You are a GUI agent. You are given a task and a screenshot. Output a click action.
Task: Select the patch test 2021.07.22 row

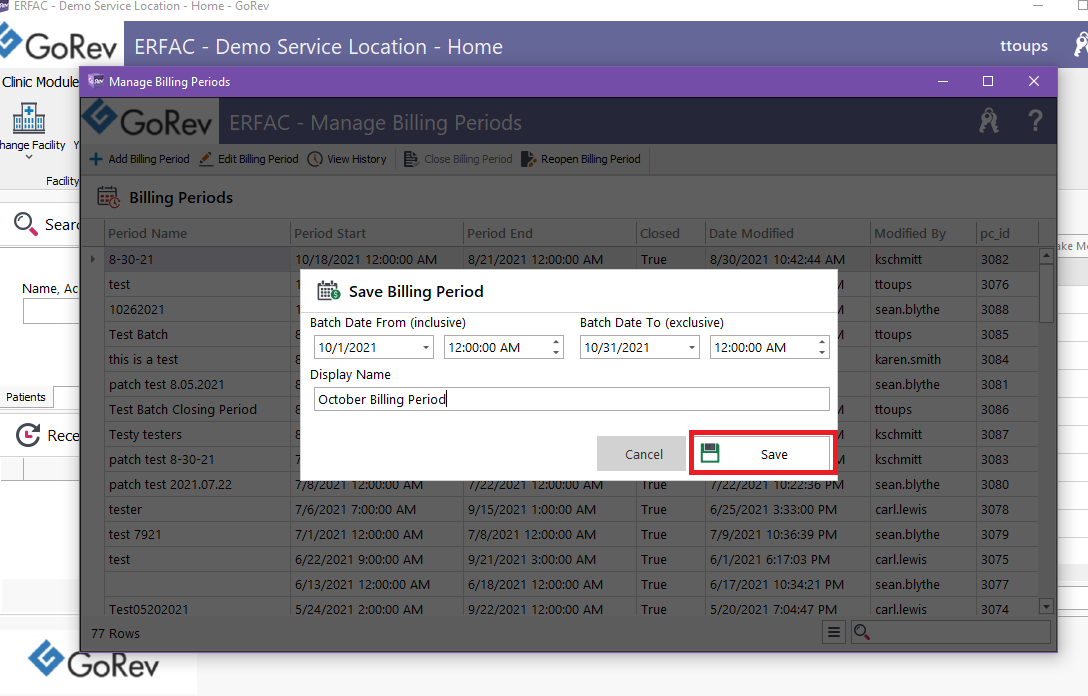click(561, 484)
